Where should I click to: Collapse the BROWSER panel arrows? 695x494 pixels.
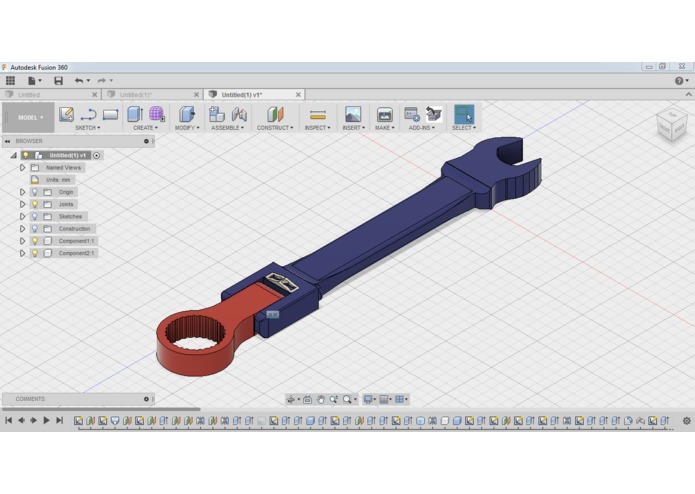pos(7,141)
